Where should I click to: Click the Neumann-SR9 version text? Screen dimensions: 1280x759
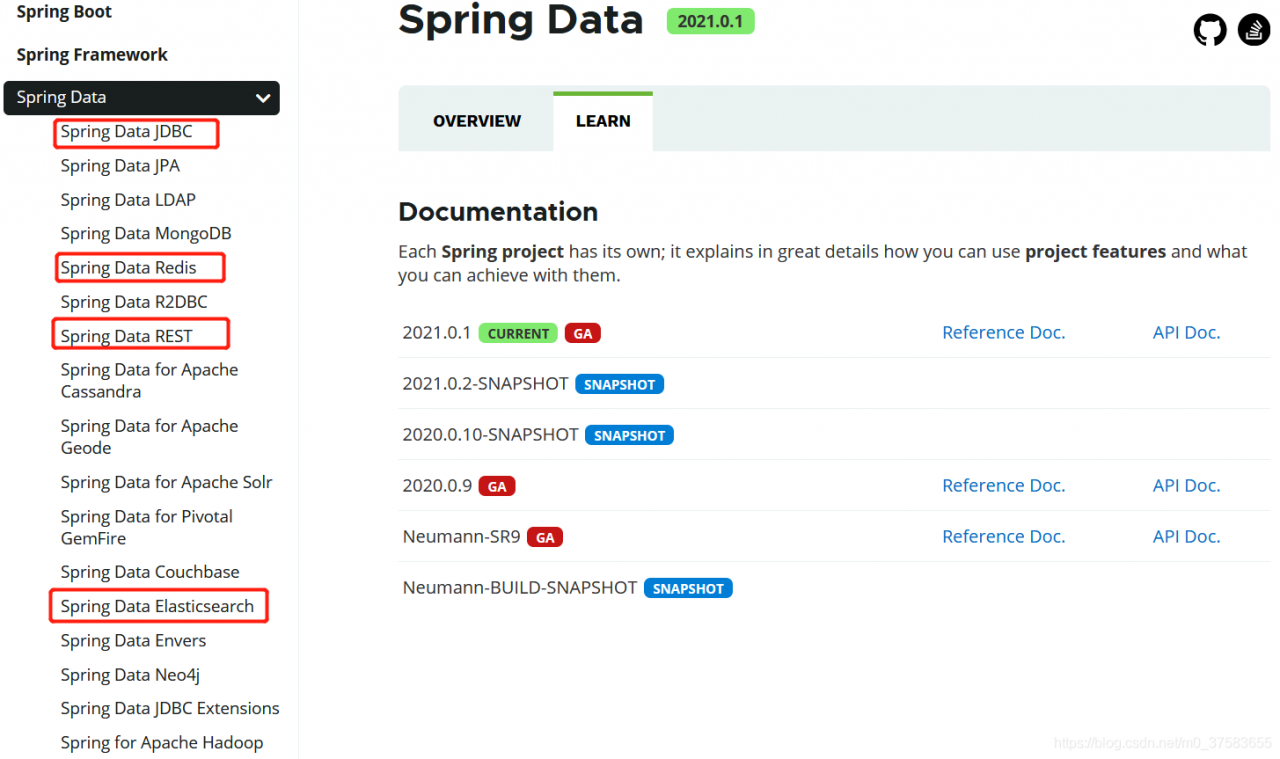[x=461, y=537]
